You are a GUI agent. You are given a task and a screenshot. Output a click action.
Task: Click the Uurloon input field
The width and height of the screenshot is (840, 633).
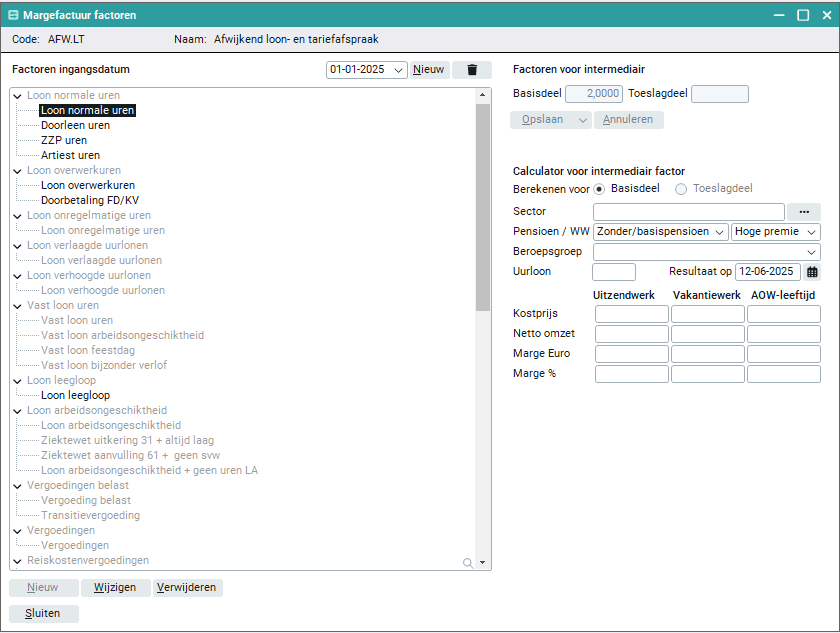click(613, 272)
